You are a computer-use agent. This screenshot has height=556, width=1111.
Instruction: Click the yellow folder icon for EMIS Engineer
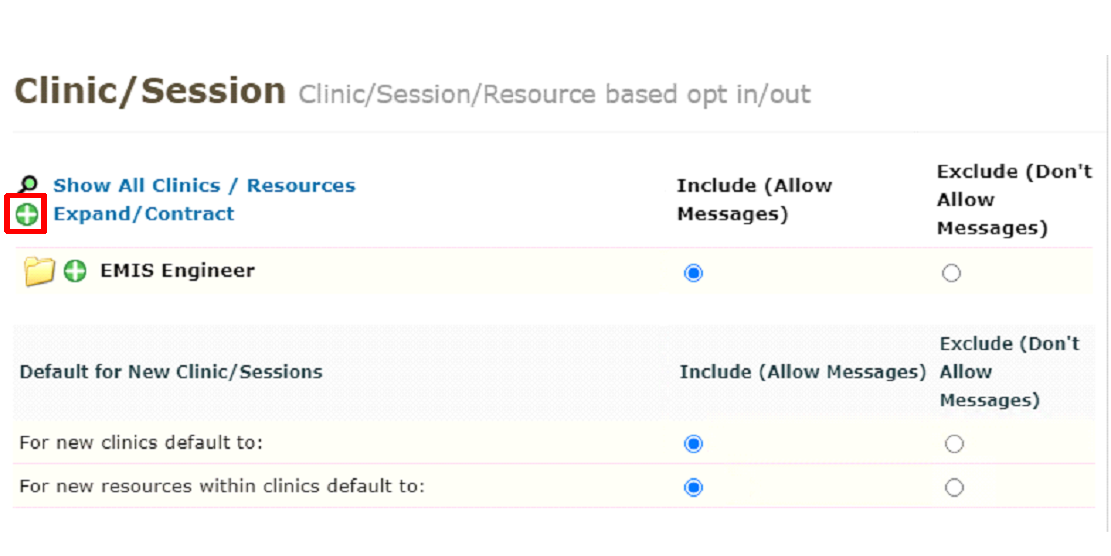coord(39,271)
